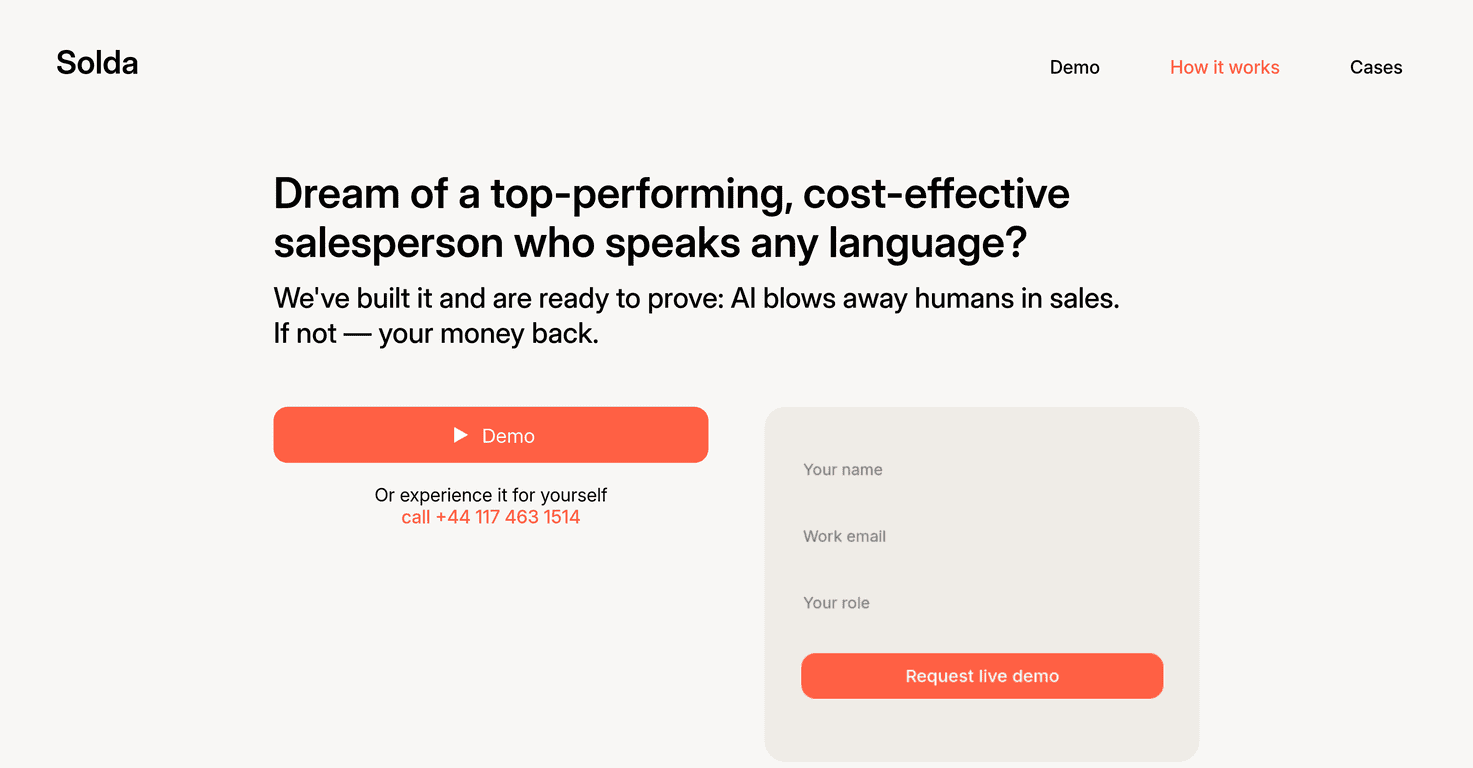Click the word call in the phone link
Screen dimensions: 1473x768
click(x=417, y=517)
